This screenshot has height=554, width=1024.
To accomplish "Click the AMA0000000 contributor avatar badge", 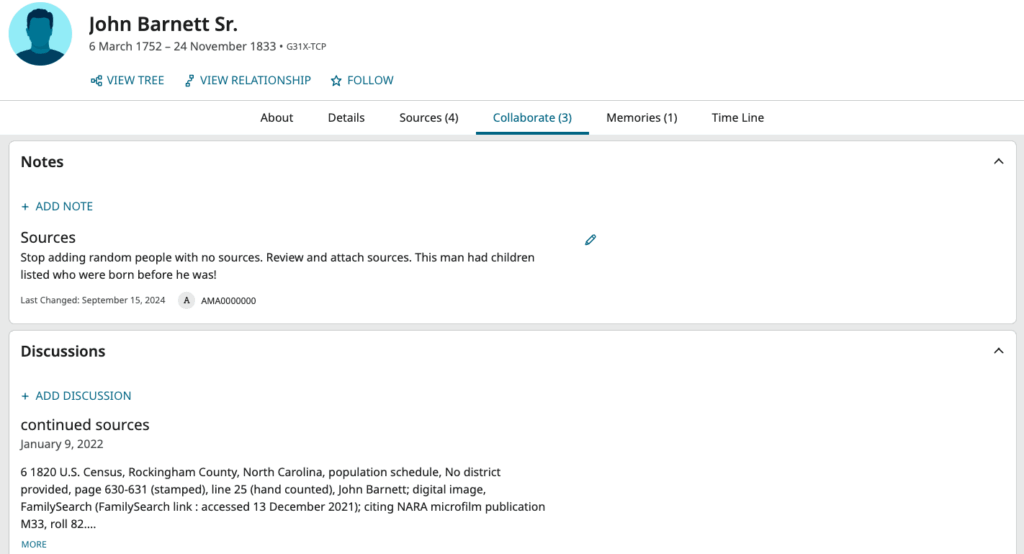I will coord(186,301).
